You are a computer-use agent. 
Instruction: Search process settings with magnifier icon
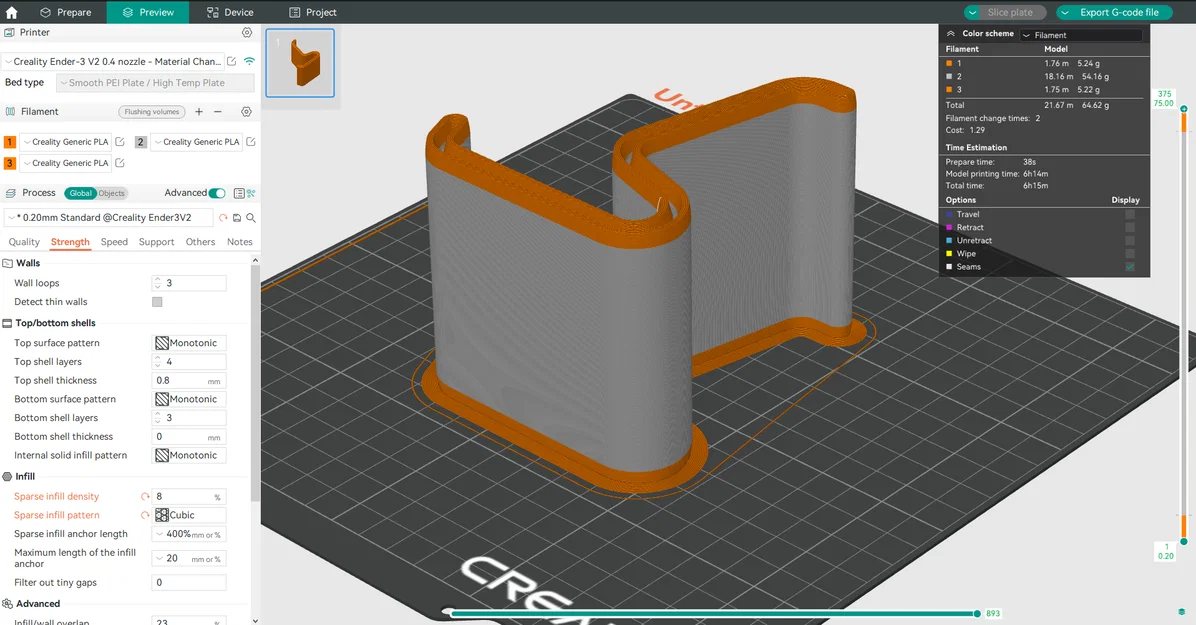click(x=250, y=217)
